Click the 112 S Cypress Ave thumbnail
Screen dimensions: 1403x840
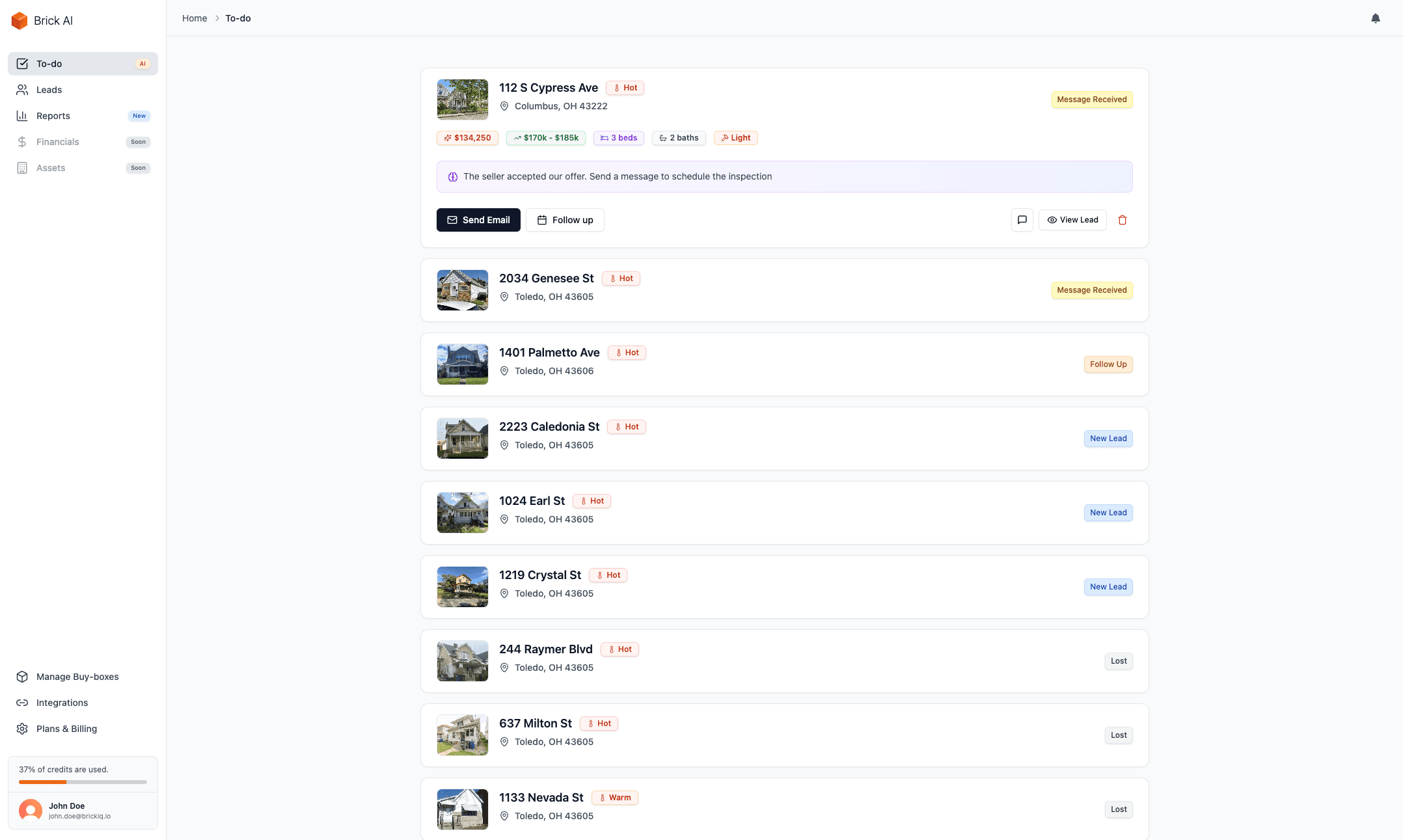(462, 100)
